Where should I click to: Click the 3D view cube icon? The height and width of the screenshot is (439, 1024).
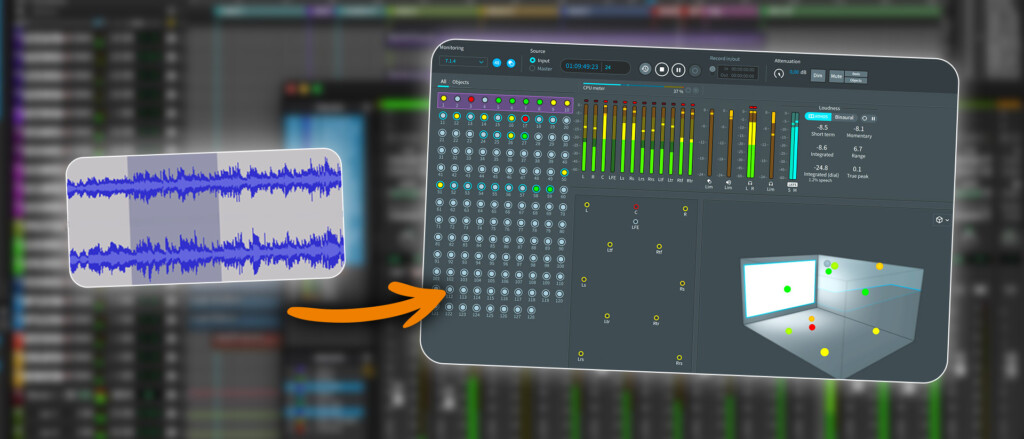(x=939, y=220)
